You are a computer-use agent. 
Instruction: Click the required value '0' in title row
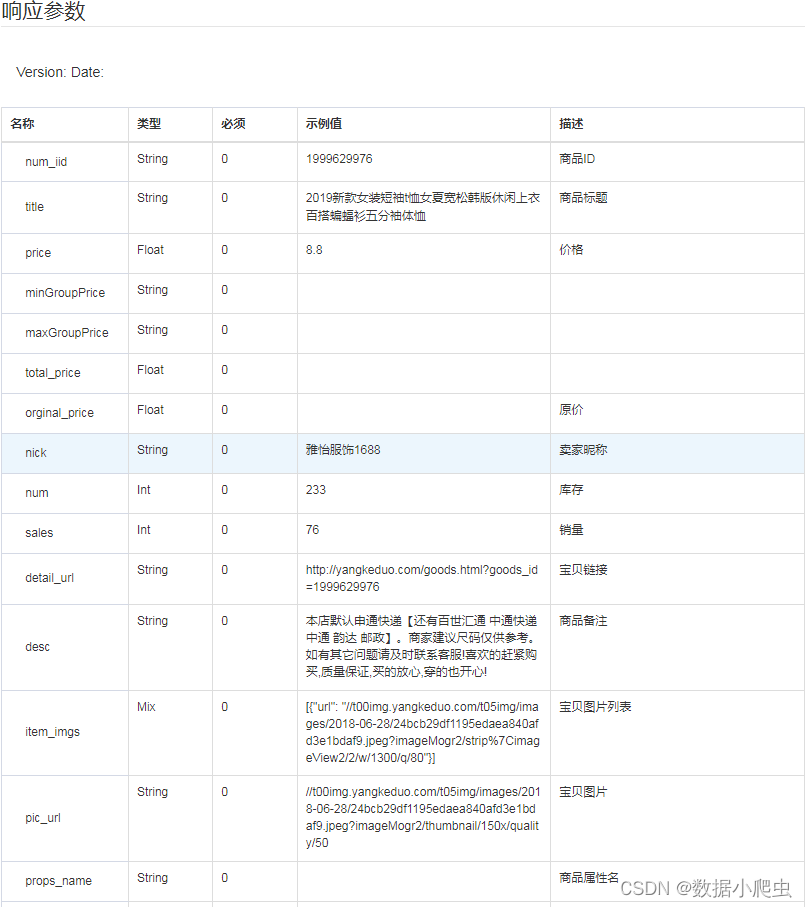coord(225,198)
